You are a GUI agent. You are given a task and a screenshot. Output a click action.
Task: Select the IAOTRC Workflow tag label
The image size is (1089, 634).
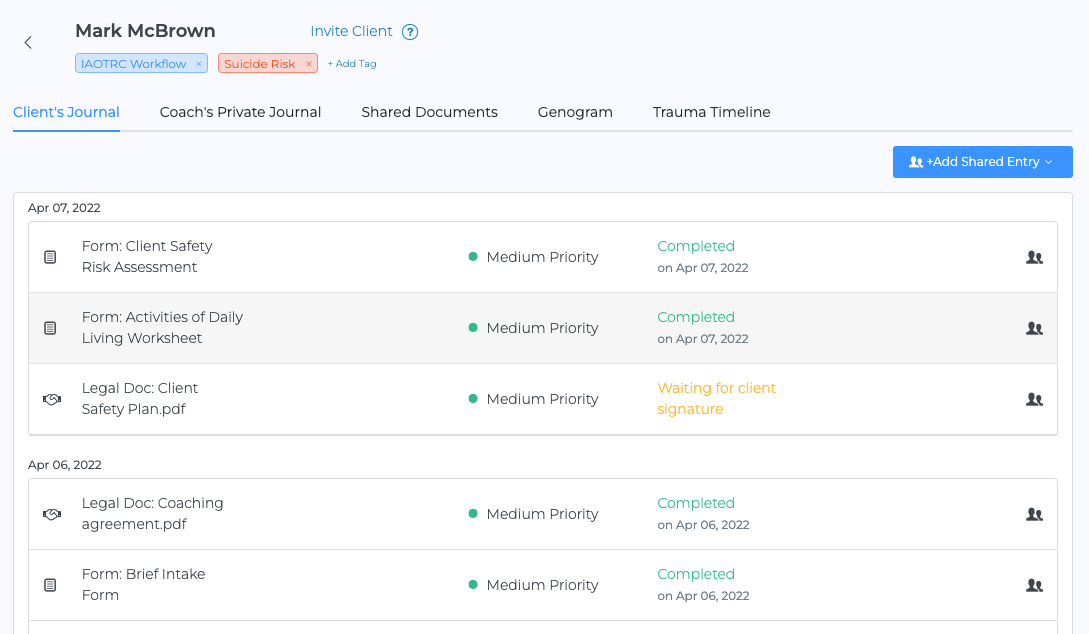133,64
